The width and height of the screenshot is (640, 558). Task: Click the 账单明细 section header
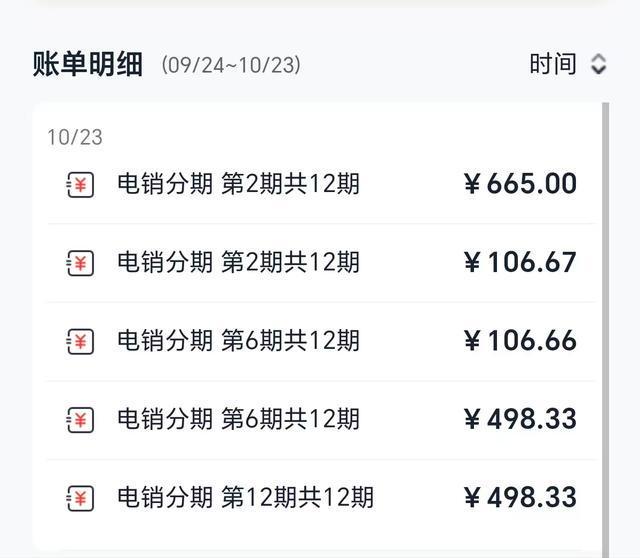point(90,65)
